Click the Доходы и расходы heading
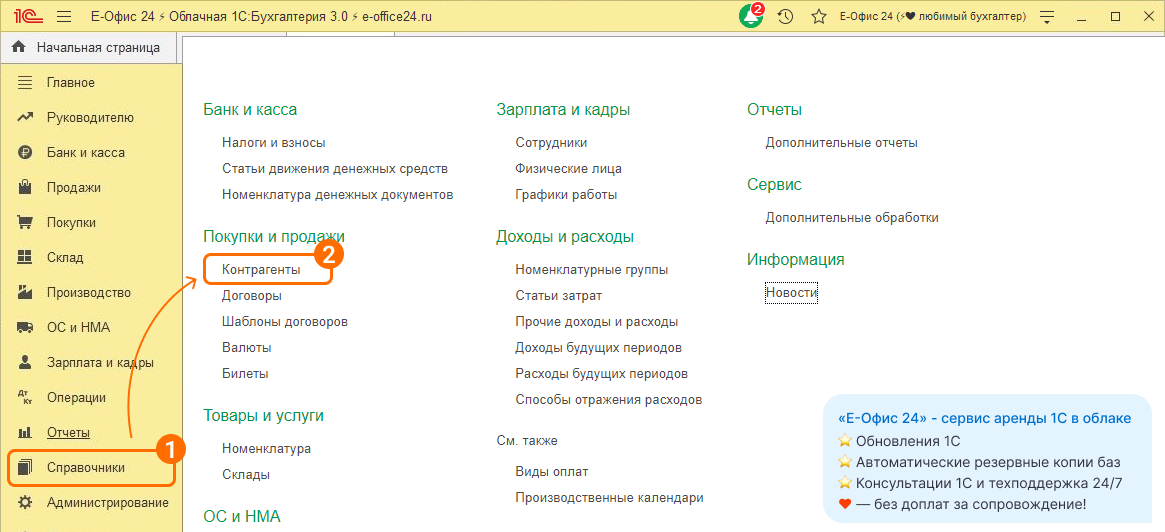 [565, 237]
